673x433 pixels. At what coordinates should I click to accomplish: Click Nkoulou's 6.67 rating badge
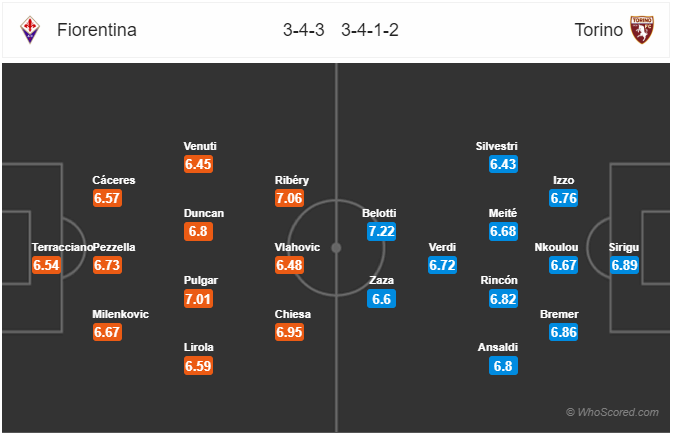[564, 265]
